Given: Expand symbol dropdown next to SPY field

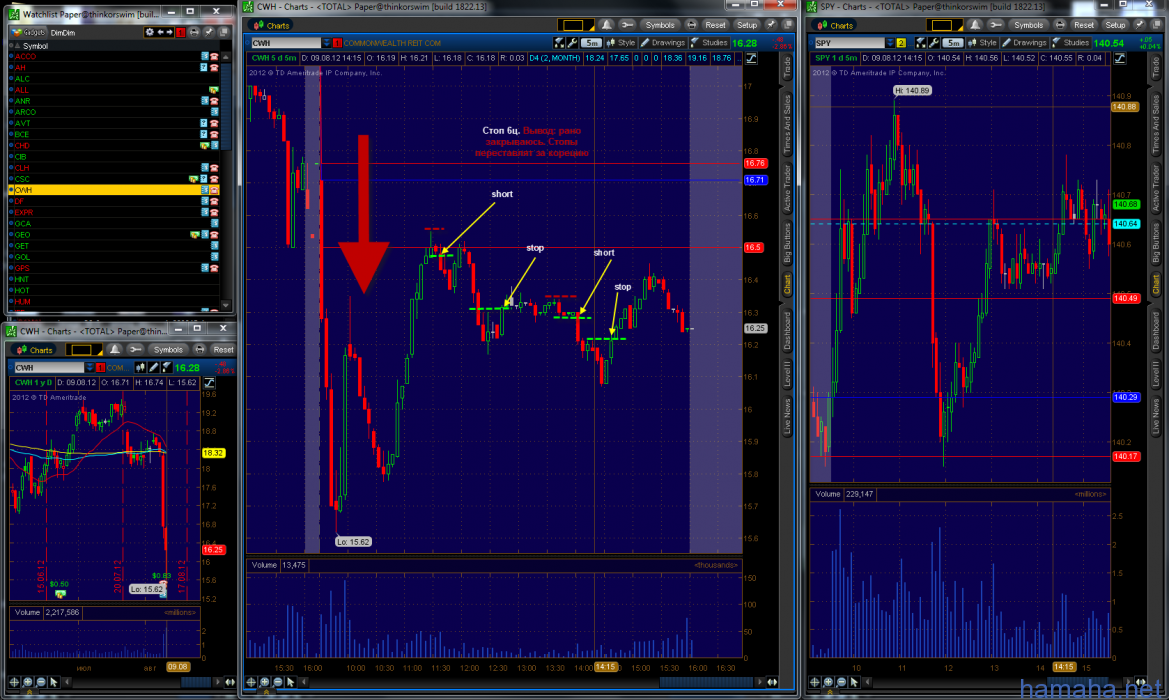Looking at the screenshot, I should pos(889,43).
